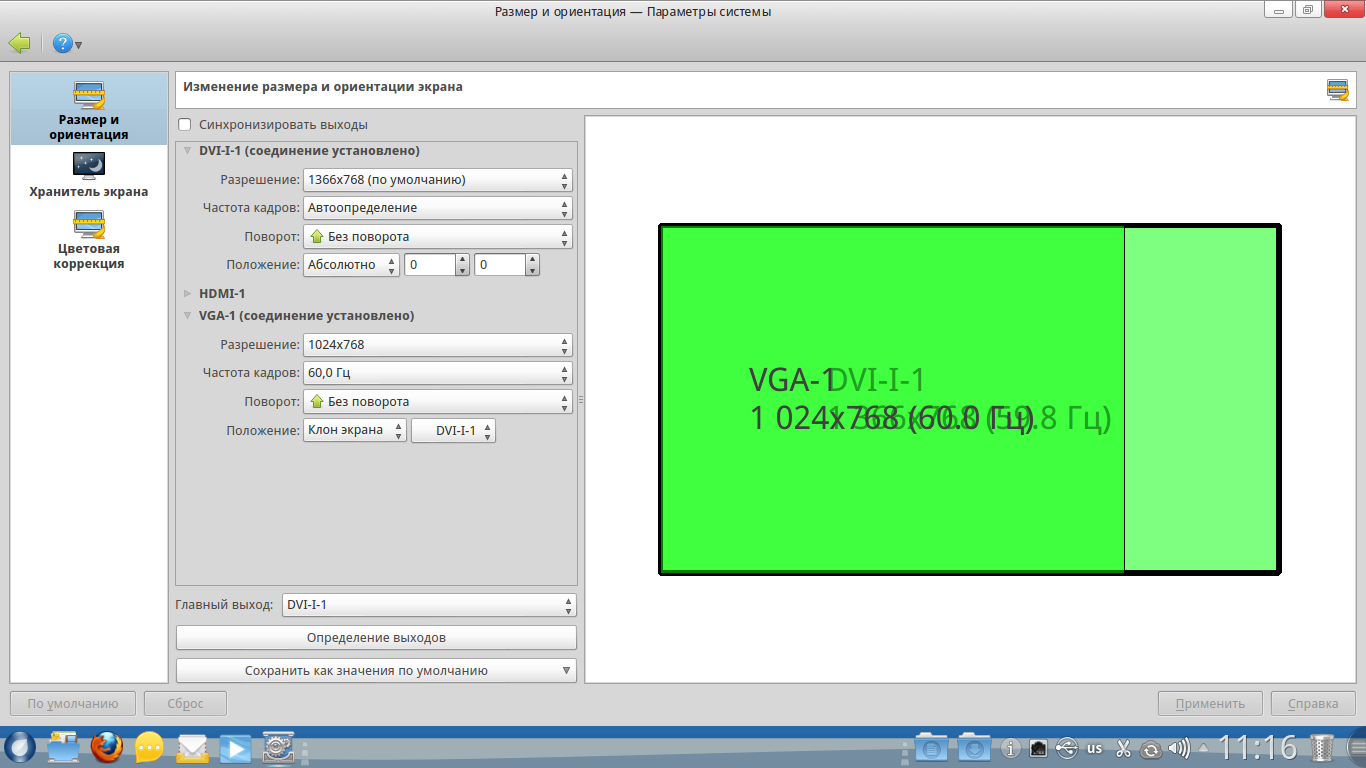Open the file manager from the panel
Screen dimensions: 1366x768
[63, 747]
